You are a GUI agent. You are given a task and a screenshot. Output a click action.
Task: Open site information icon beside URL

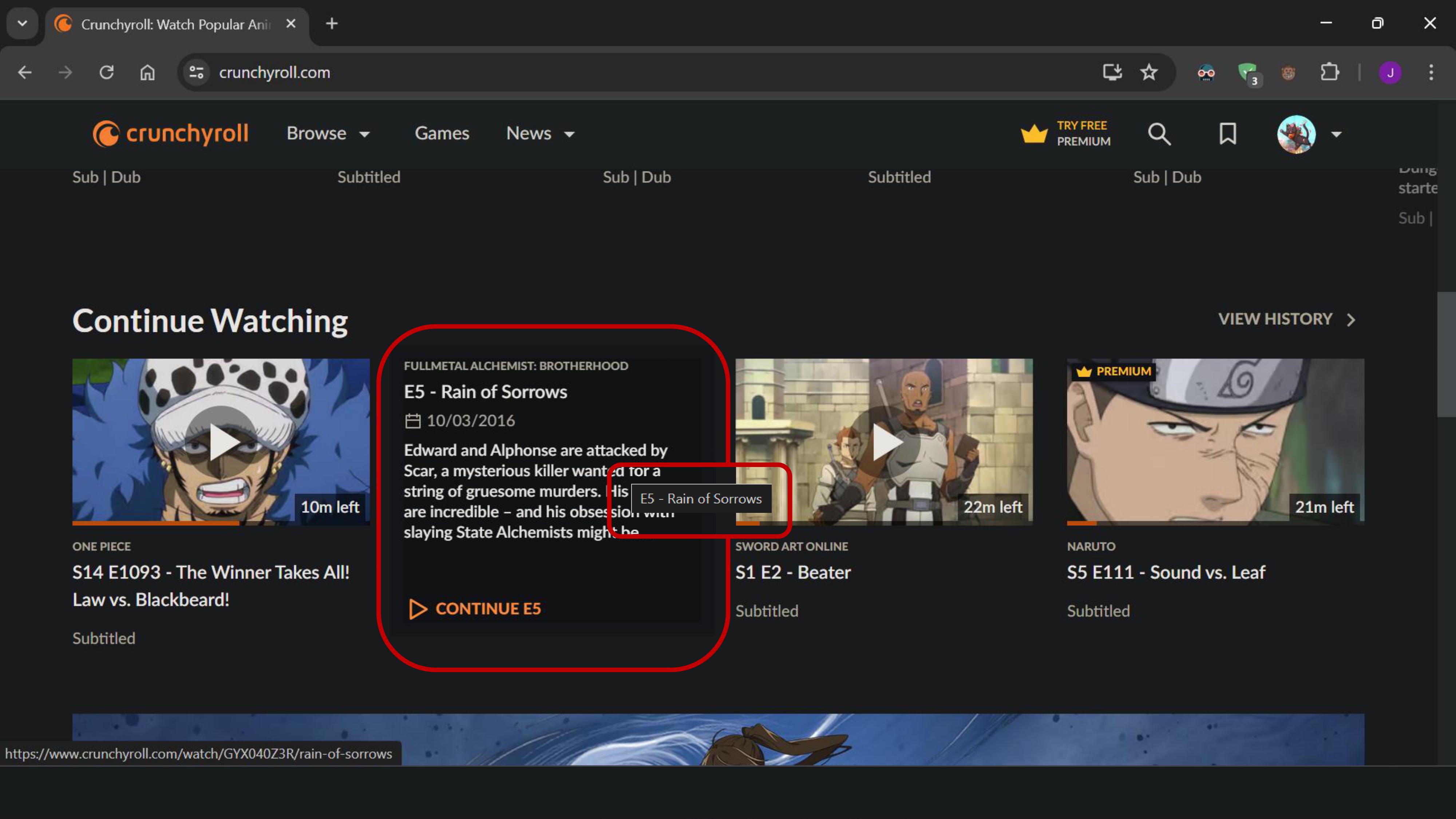[196, 72]
